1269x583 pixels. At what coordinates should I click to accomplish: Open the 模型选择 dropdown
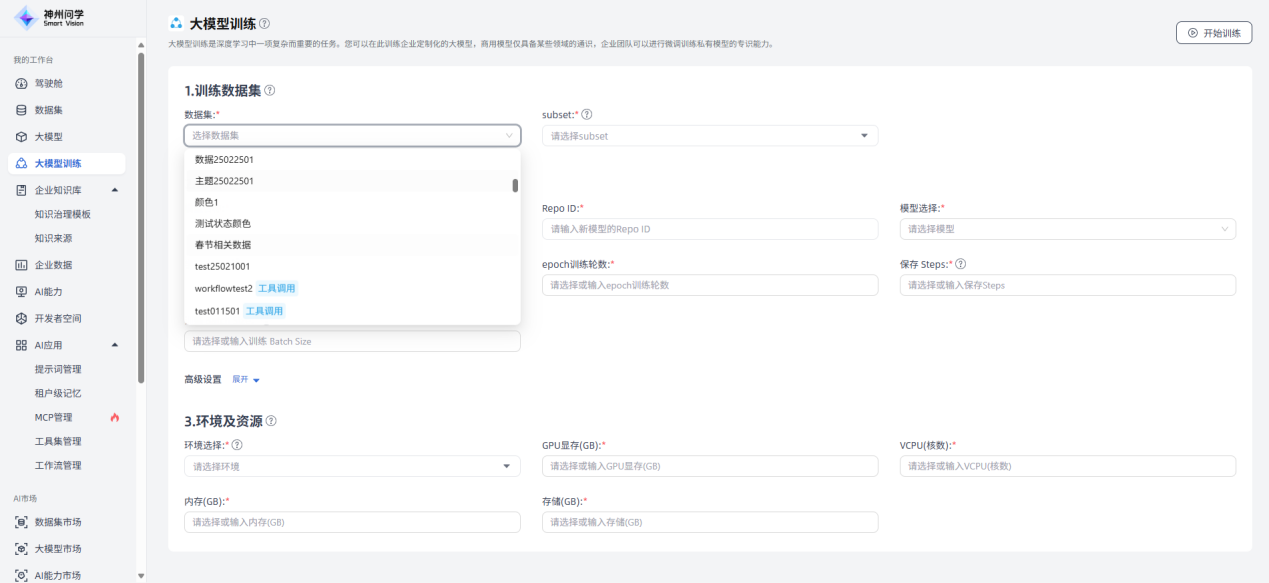pos(1067,229)
